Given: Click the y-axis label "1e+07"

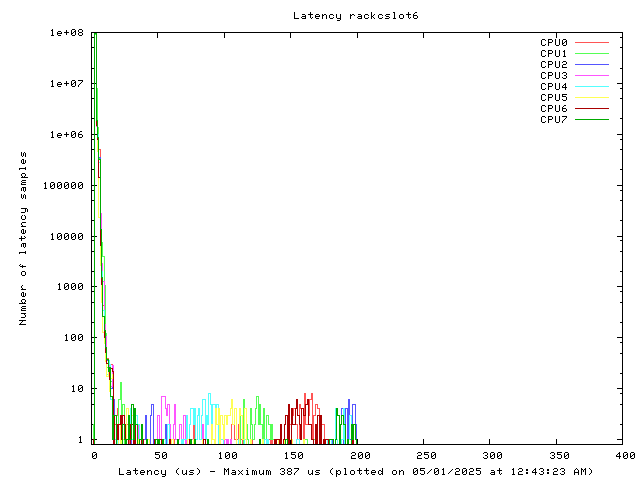Looking at the screenshot, I should [67, 84].
